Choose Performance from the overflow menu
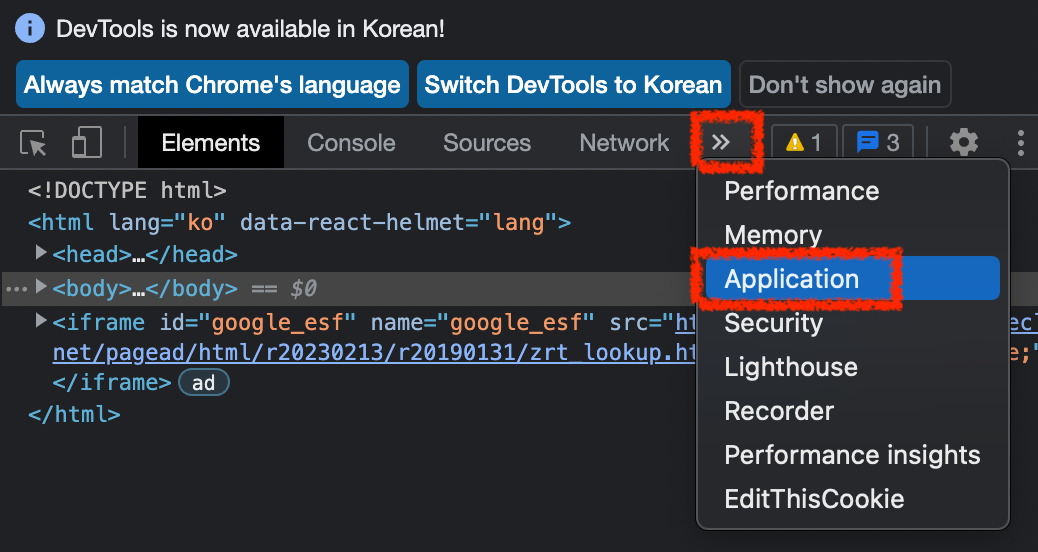Image resolution: width=1038 pixels, height=552 pixels. coord(853,191)
